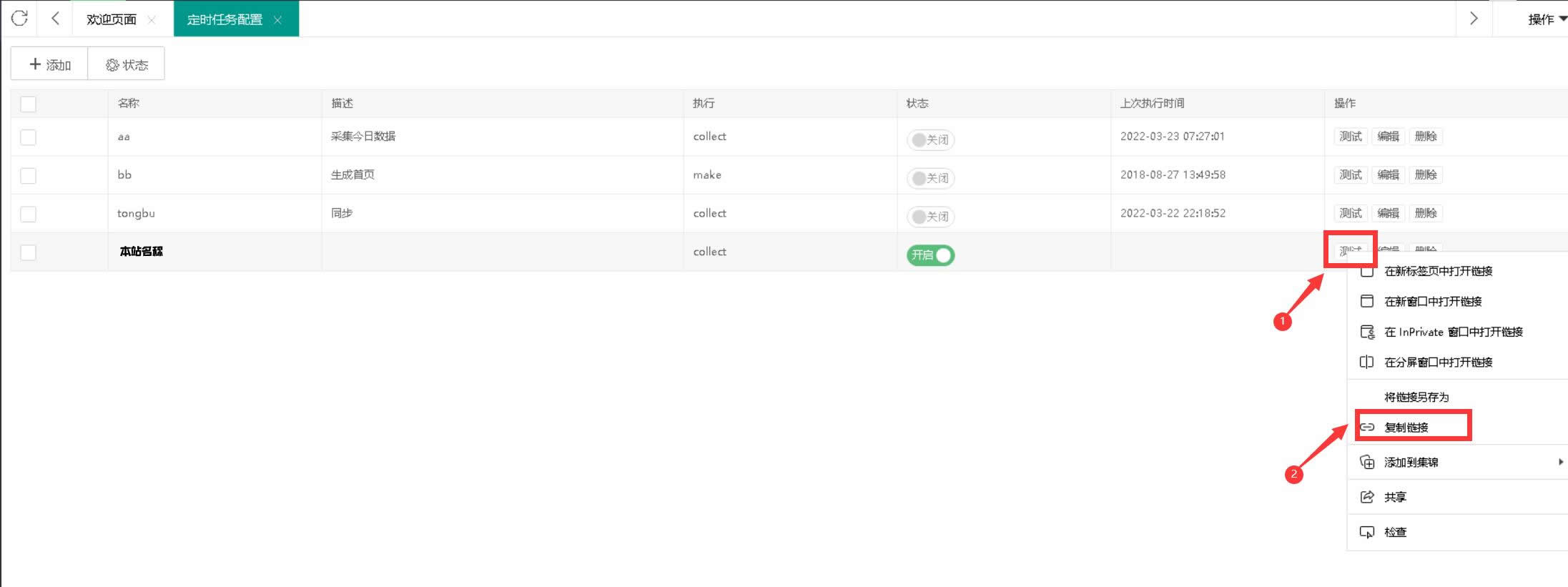Select 在 InPrivate 窗口中打开链接 option

[x=1453, y=332]
